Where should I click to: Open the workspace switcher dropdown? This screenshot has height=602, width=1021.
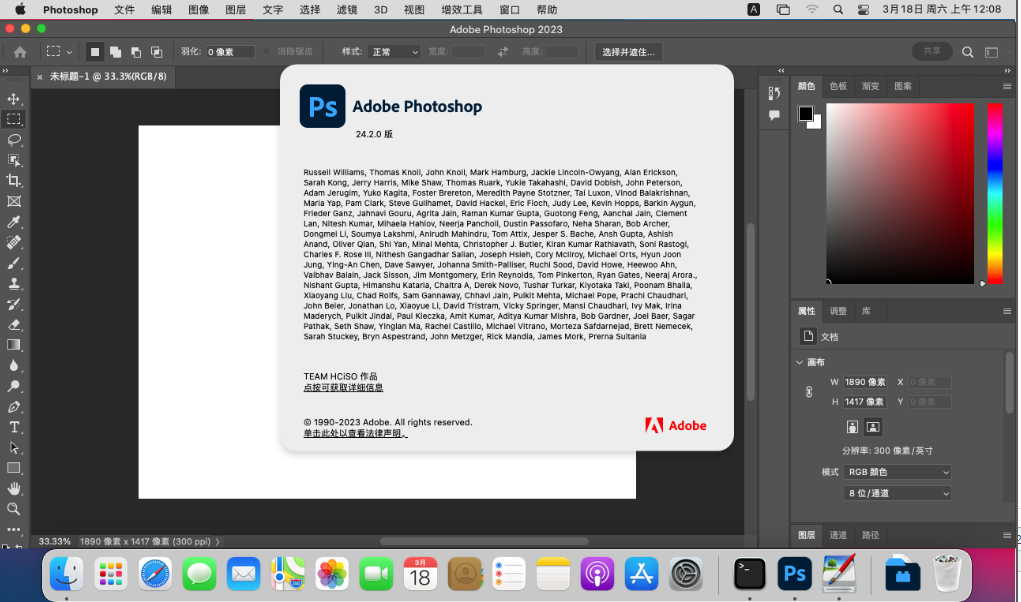(x=991, y=52)
